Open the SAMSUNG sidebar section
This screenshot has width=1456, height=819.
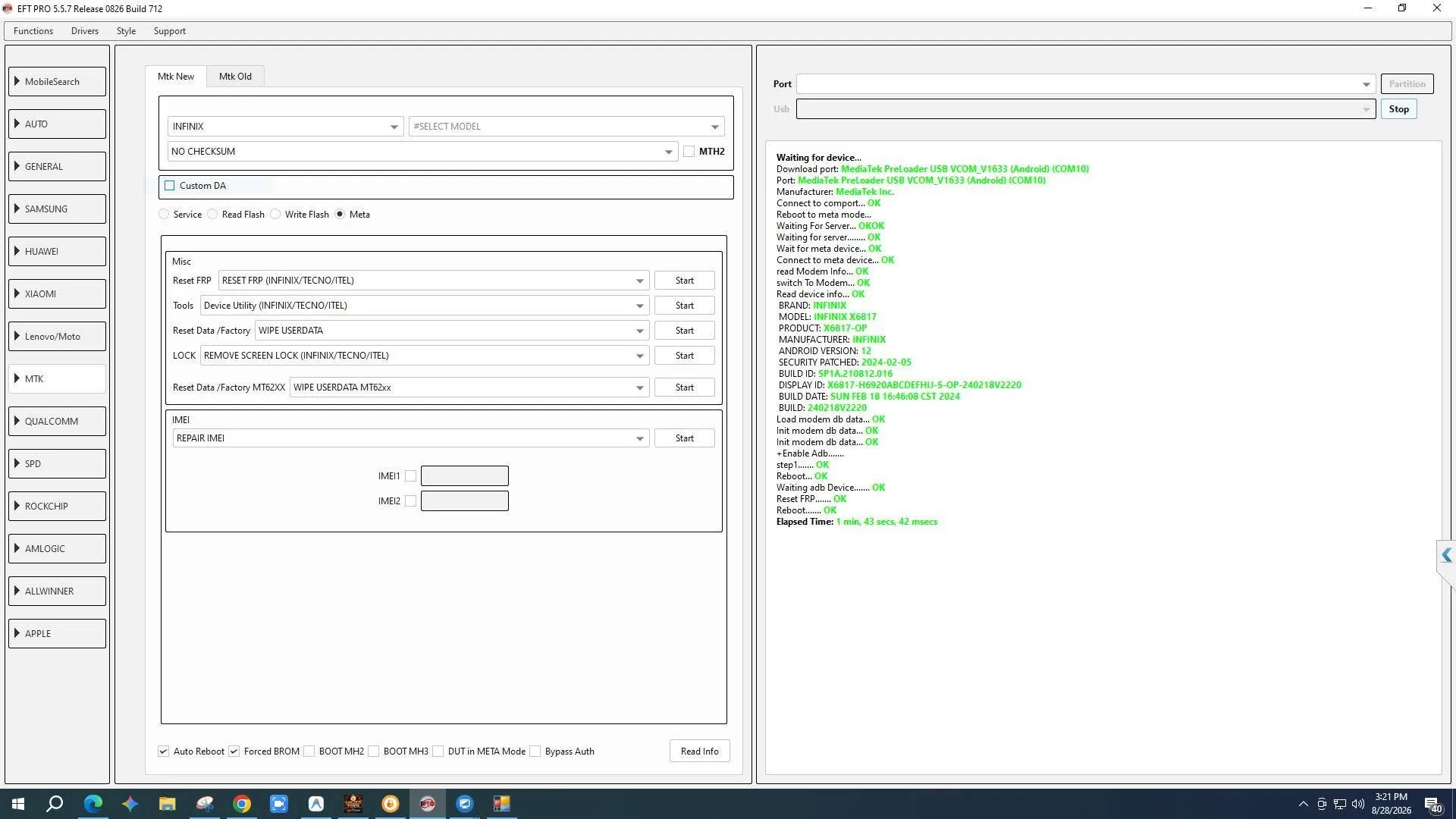click(58, 209)
